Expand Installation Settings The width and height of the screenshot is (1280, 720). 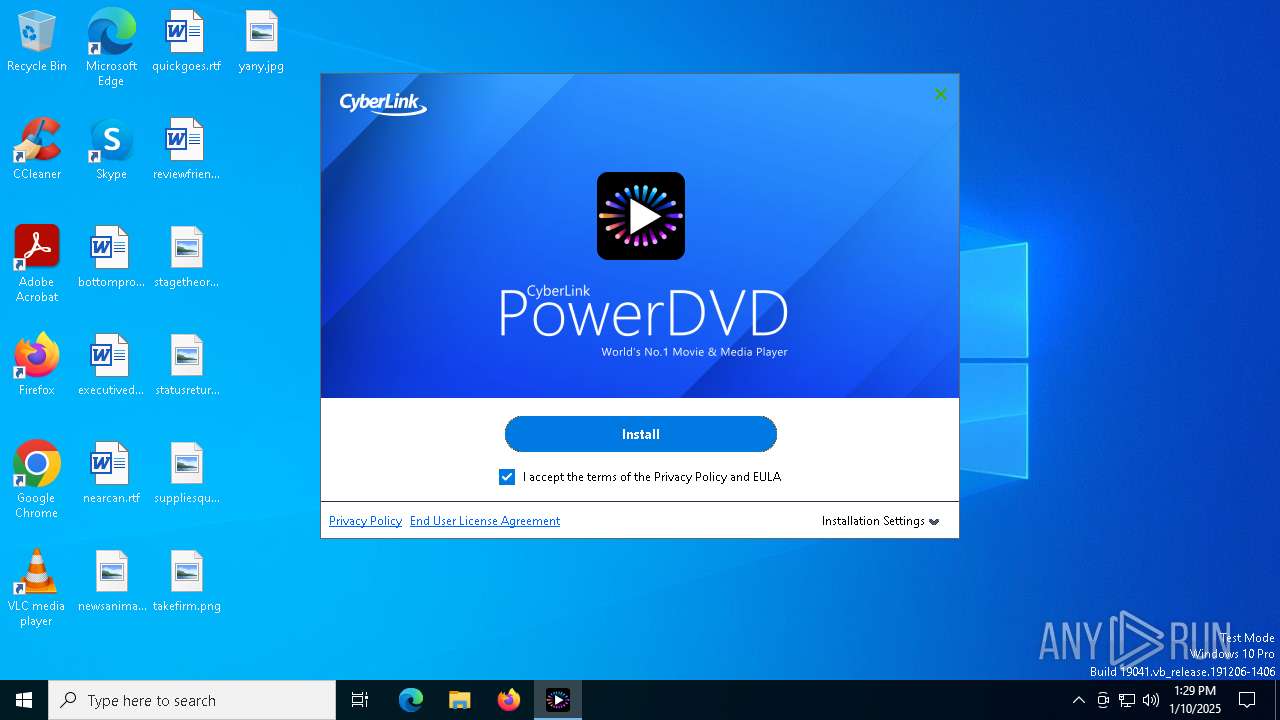tap(880, 521)
